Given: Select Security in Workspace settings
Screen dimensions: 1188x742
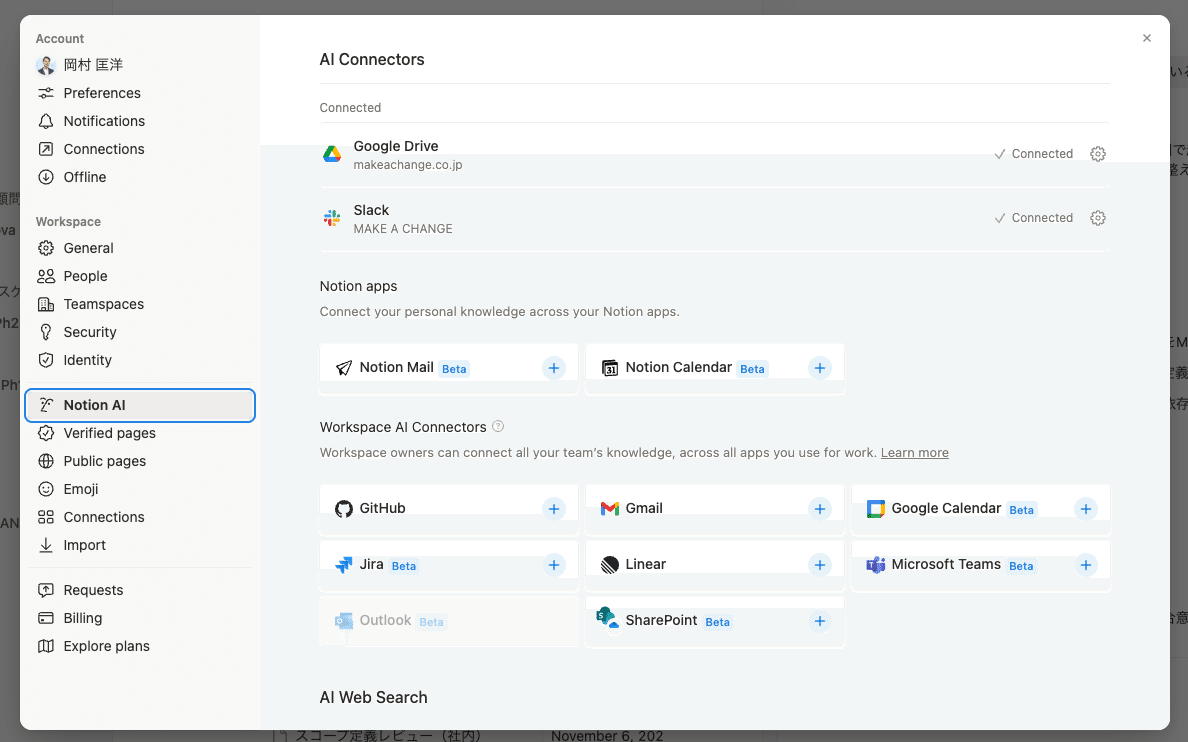Looking at the screenshot, I should [90, 332].
